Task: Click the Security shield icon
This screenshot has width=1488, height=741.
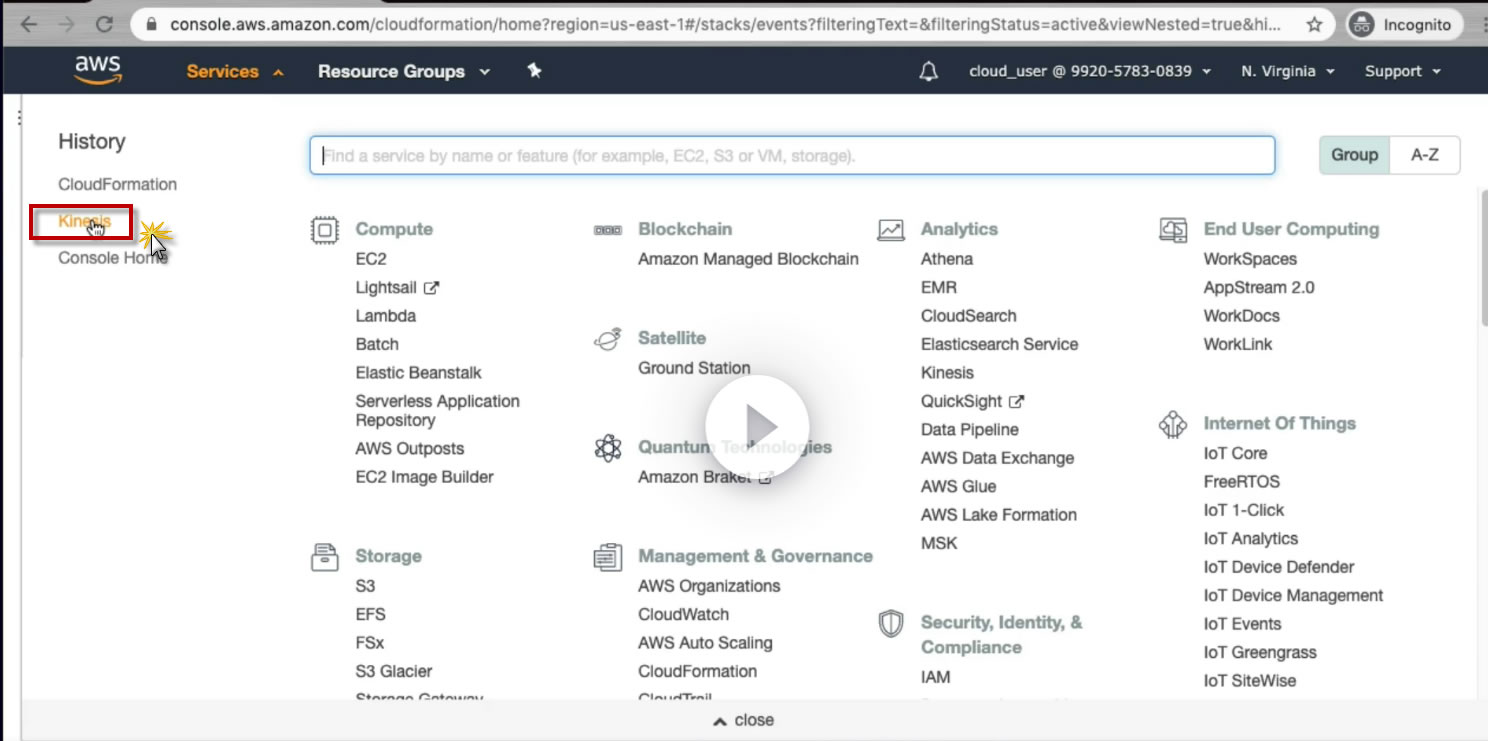Action: 890,624
